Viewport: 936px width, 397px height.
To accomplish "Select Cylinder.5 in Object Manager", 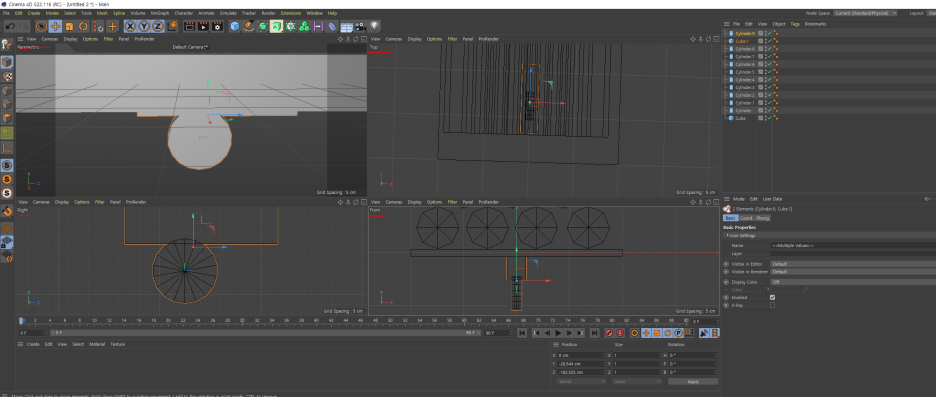I will [x=745, y=72].
